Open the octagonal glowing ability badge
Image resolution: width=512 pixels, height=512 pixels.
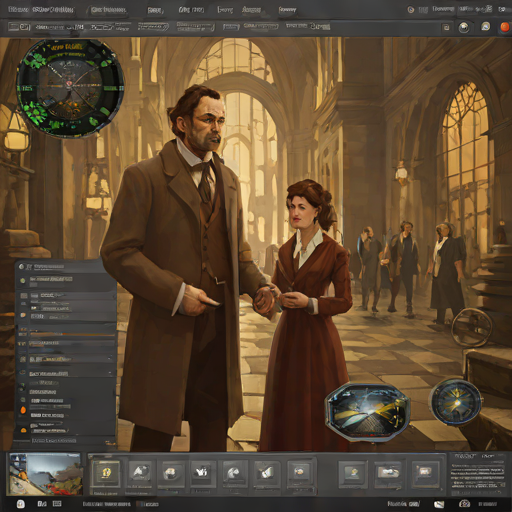pyautogui.click(x=367, y=412)
